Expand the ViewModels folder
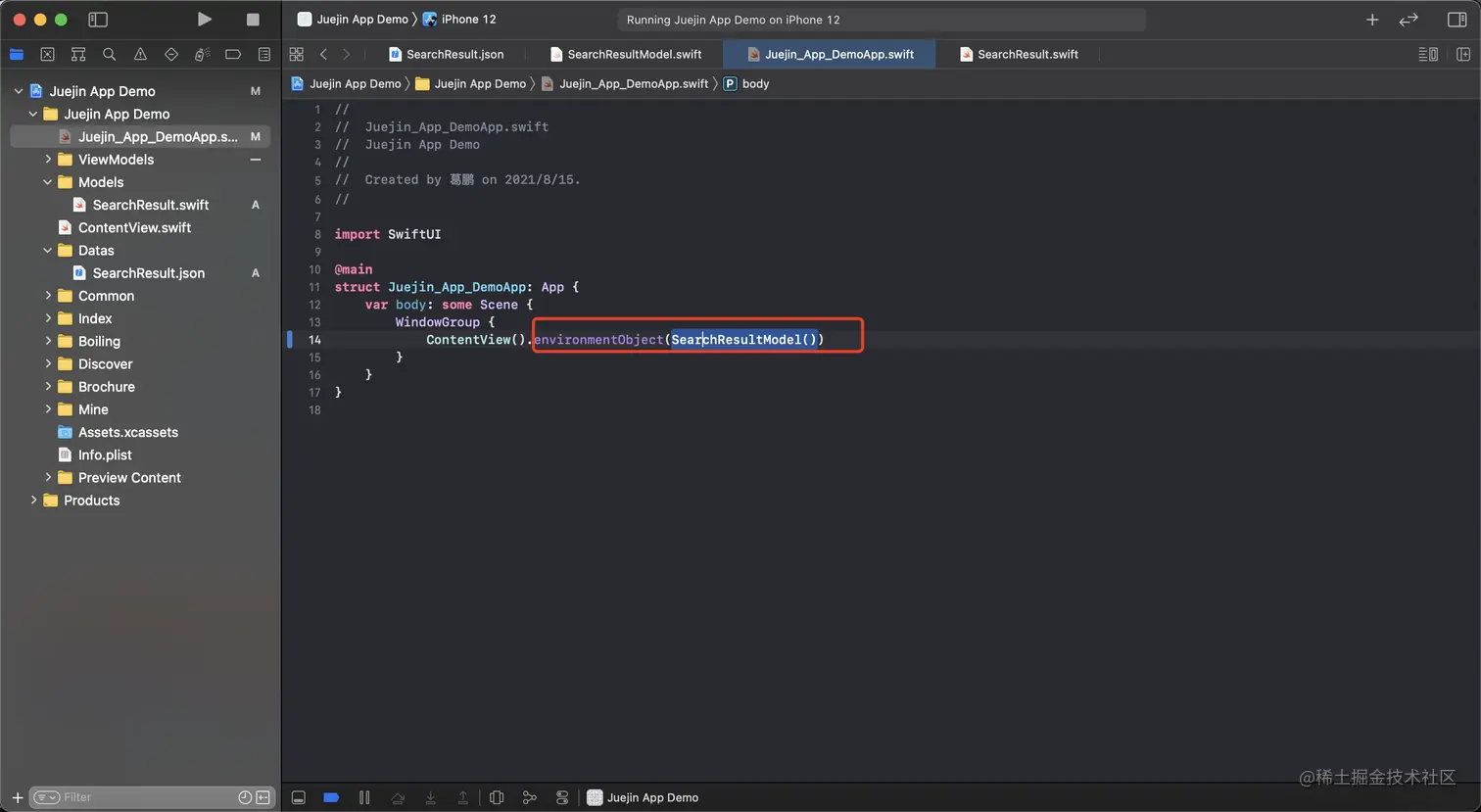Image resolution: width=1481 pixels, height=812 pixels. pyautogui.click(x=47, y=159)
